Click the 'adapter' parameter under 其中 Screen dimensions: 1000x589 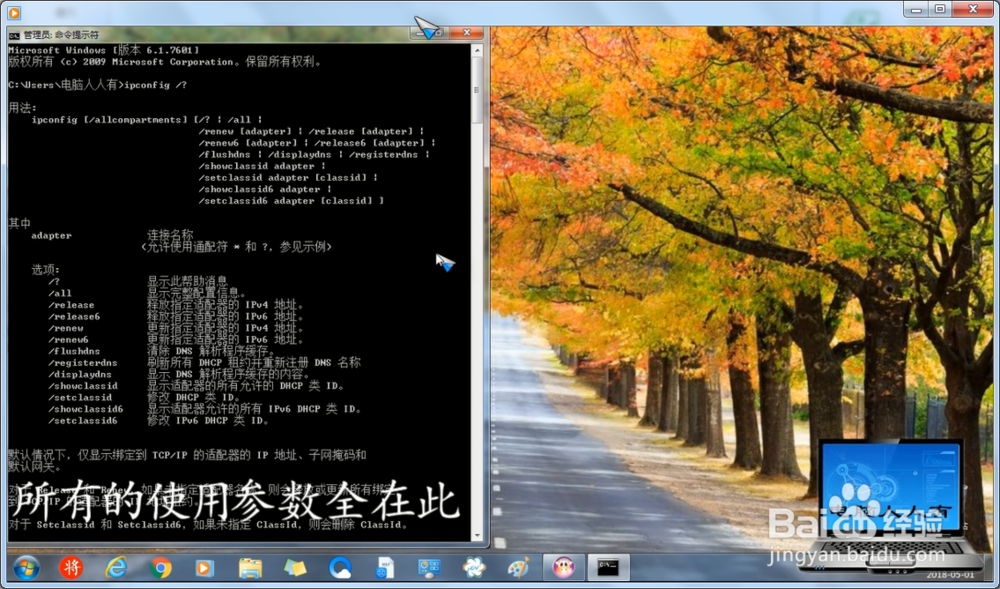pos(52,236)
